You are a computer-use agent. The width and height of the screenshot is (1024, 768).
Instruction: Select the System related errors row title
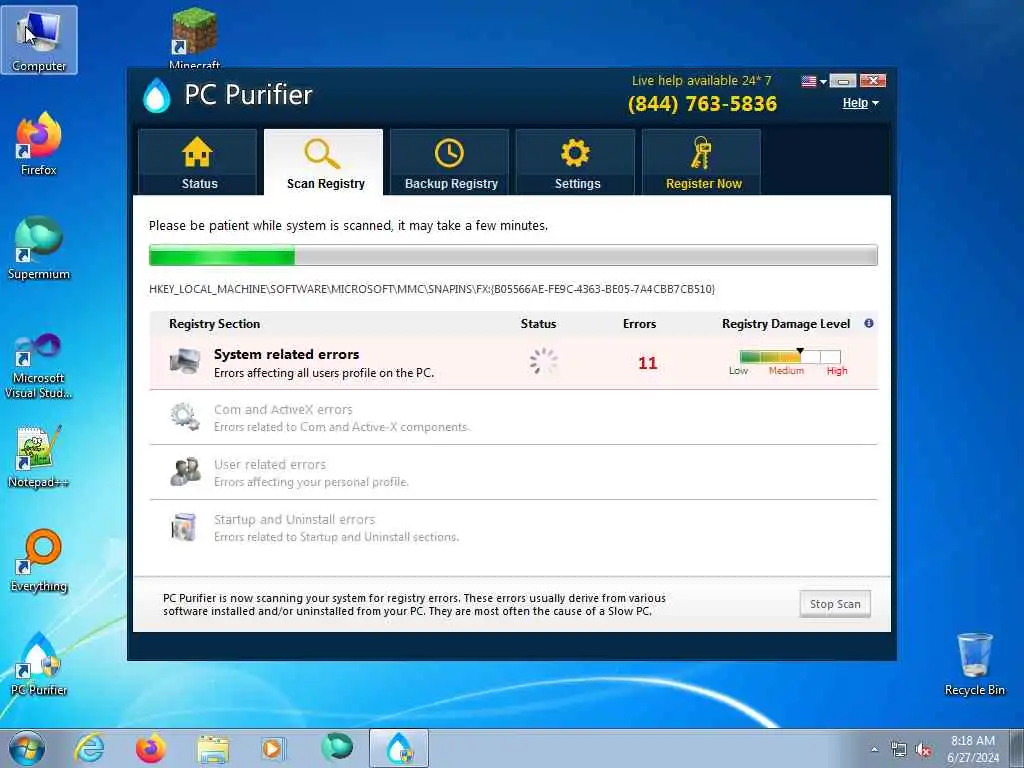click(286, 355)
